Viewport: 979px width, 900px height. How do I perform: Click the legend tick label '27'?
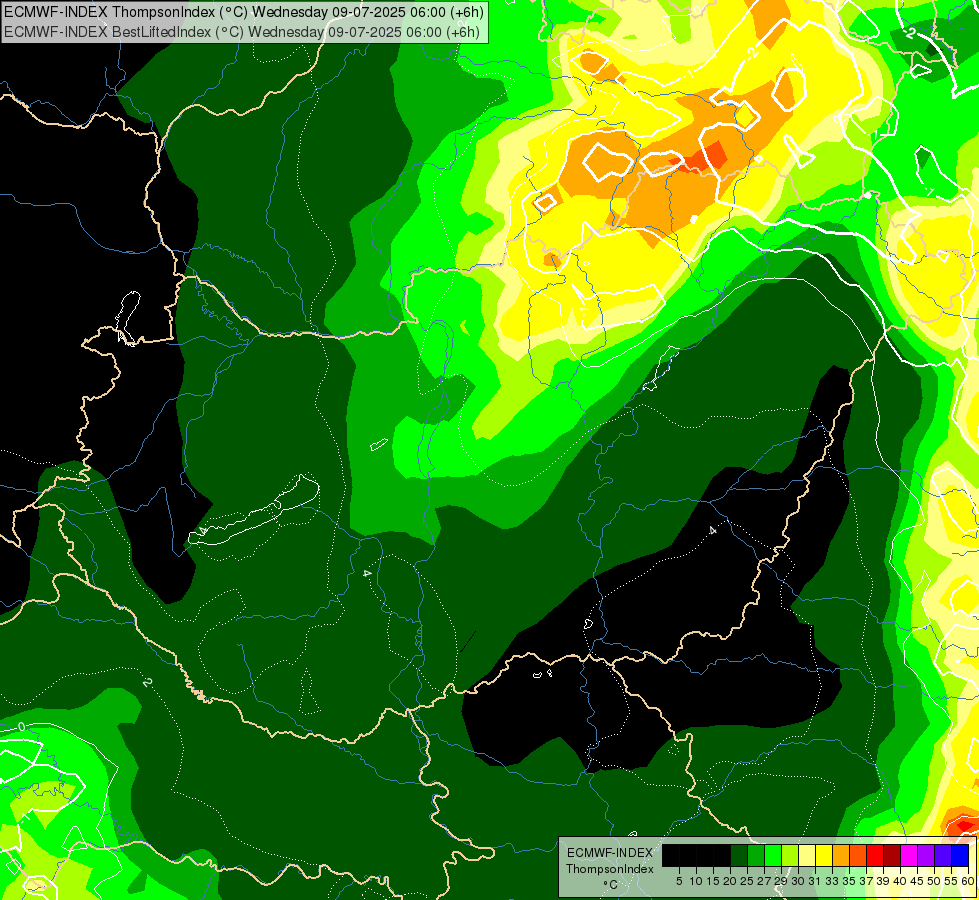764,881
